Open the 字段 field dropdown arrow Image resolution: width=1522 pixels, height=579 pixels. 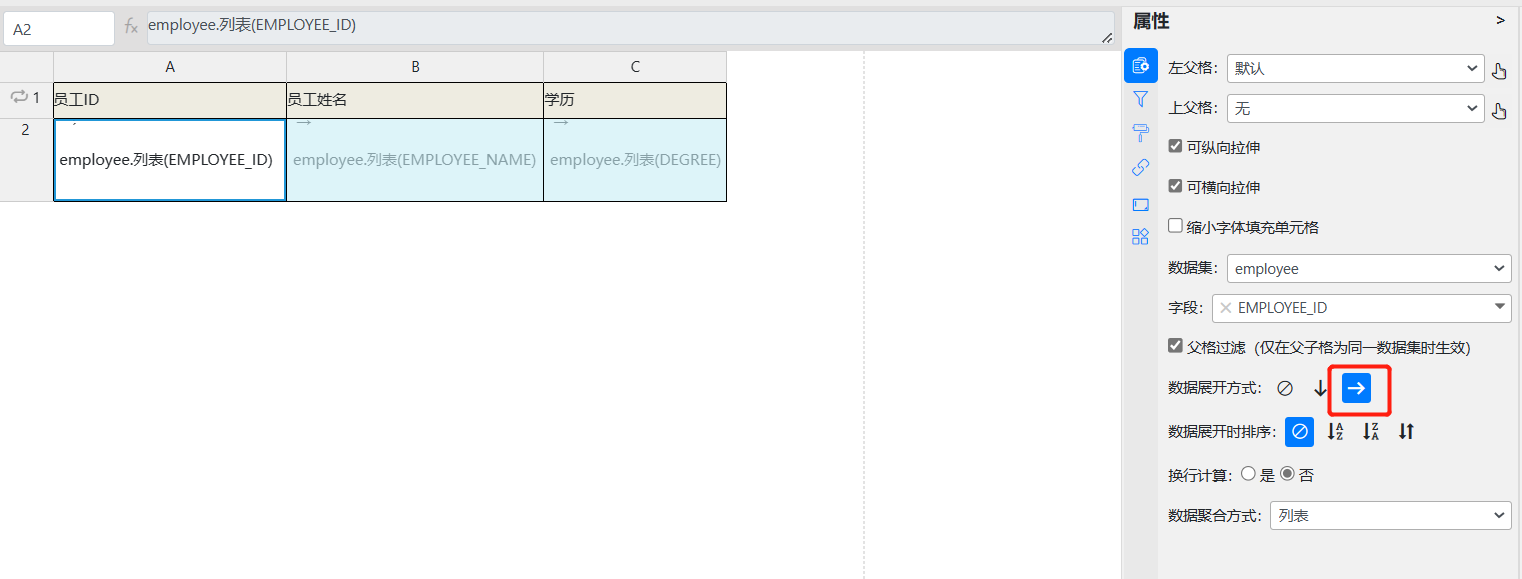pos(1500,308)
